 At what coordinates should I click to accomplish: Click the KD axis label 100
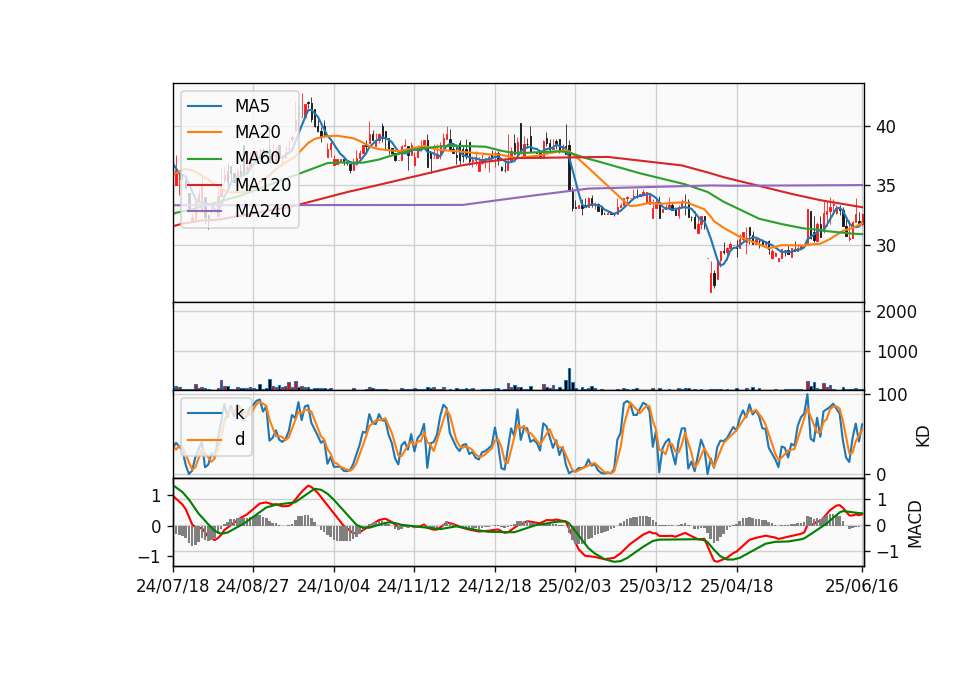pyautogui.click(x=891, y=395)
